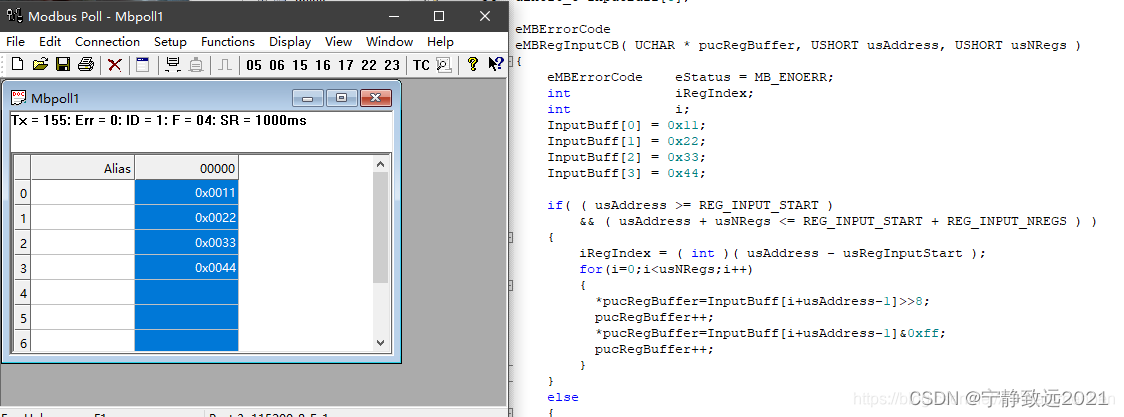Viewport: 1124px width, 417px height.
Task: Collapse the code fold marker beside the if-block brace
Action: tap(511, 237)
